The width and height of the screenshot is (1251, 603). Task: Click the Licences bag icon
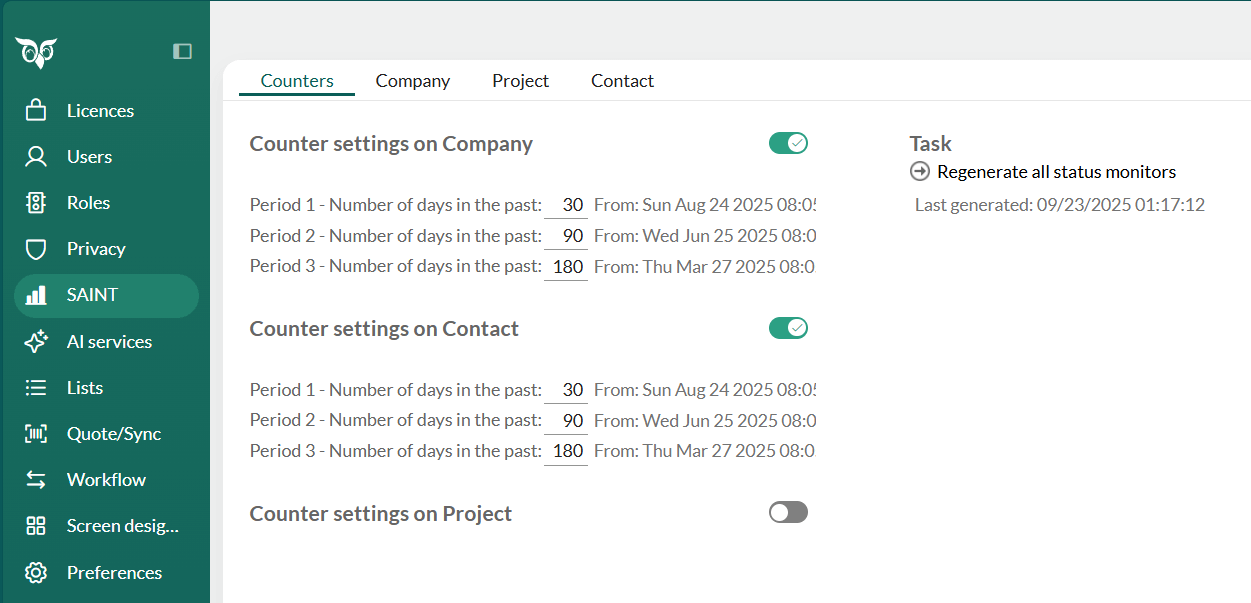pos(36,110)
